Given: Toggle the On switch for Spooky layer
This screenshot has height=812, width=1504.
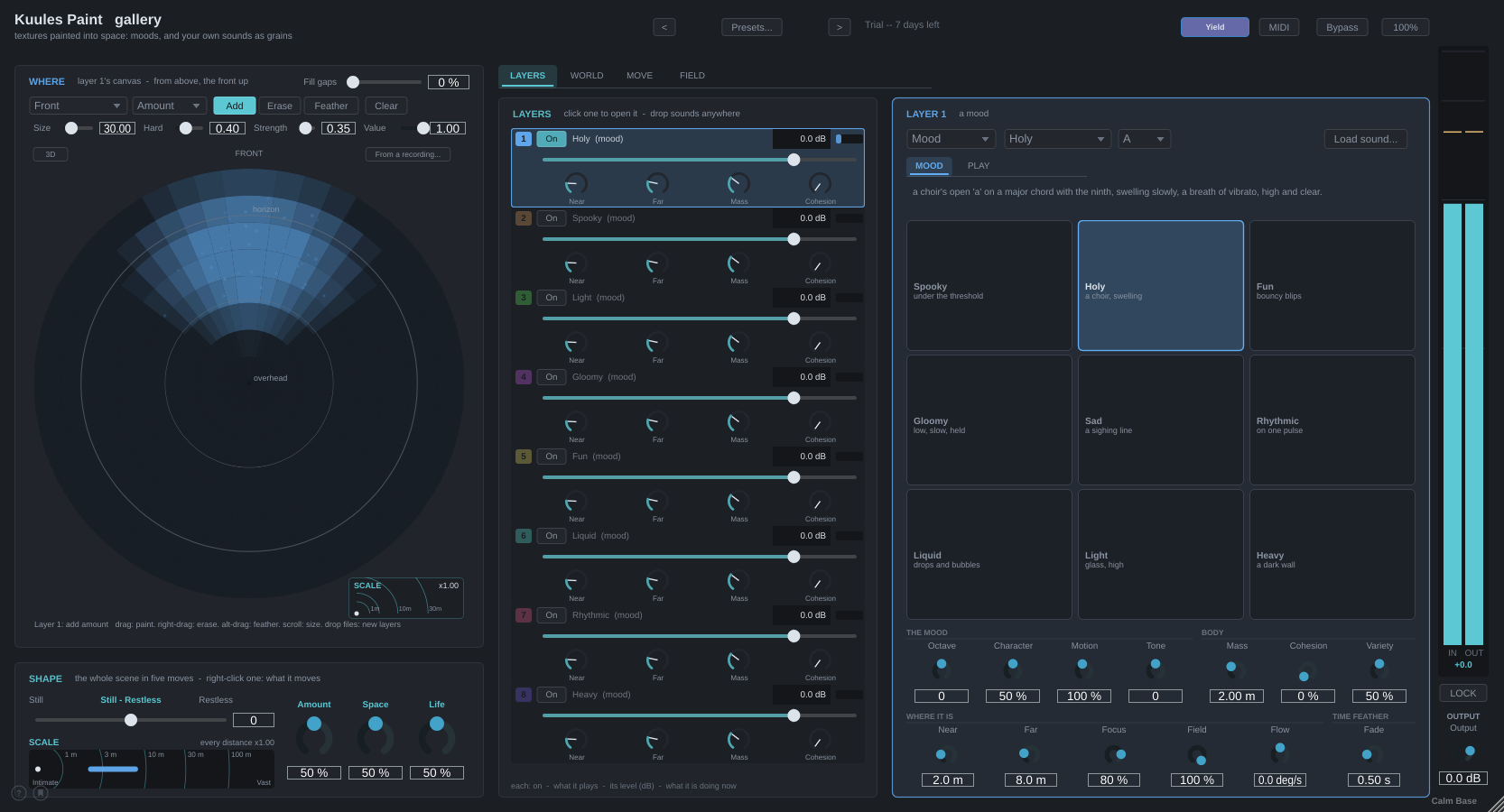Looking at the screenshot, I should coord(552,218).
